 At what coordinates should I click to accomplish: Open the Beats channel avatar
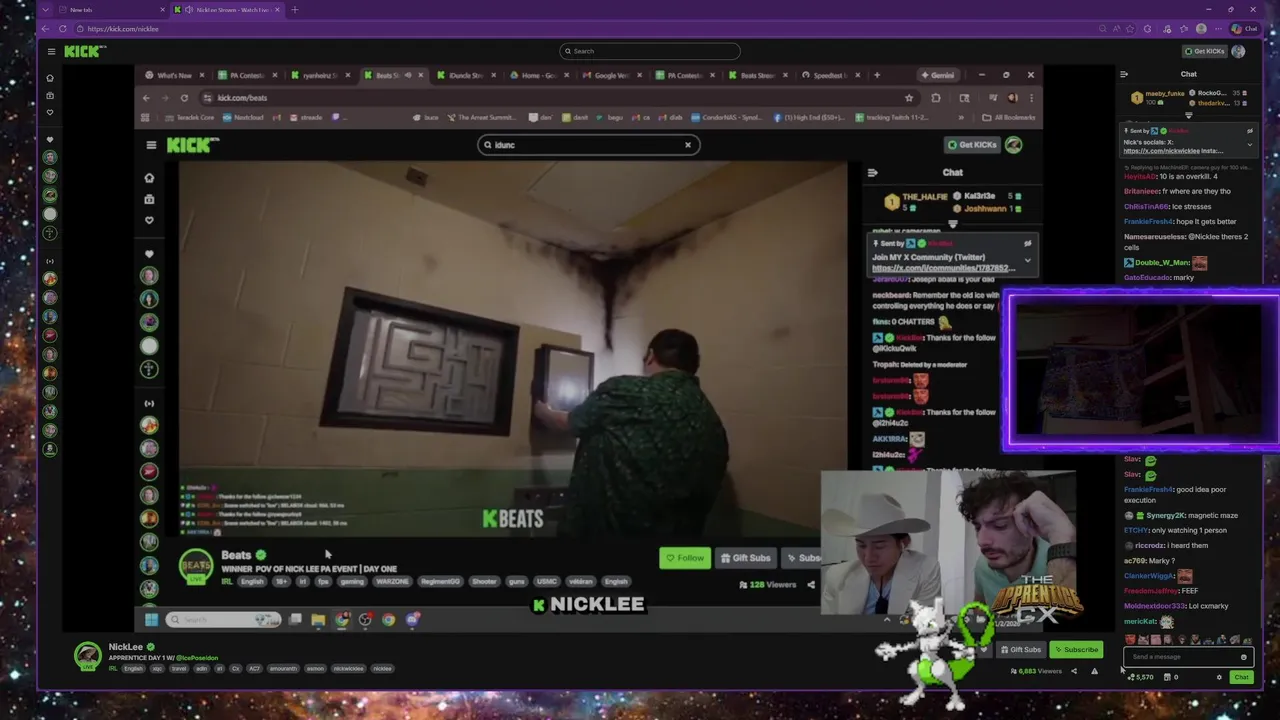196,566
